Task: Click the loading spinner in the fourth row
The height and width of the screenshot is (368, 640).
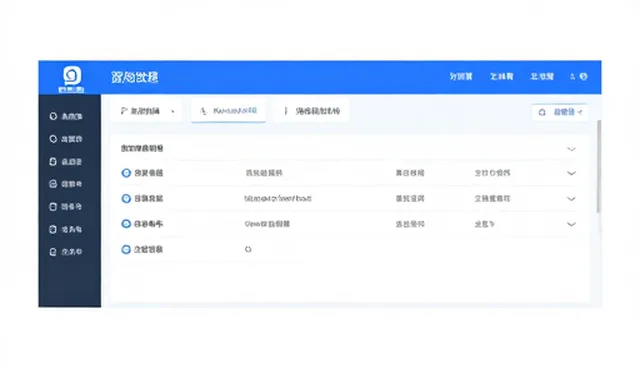Action: click(248, 249)
